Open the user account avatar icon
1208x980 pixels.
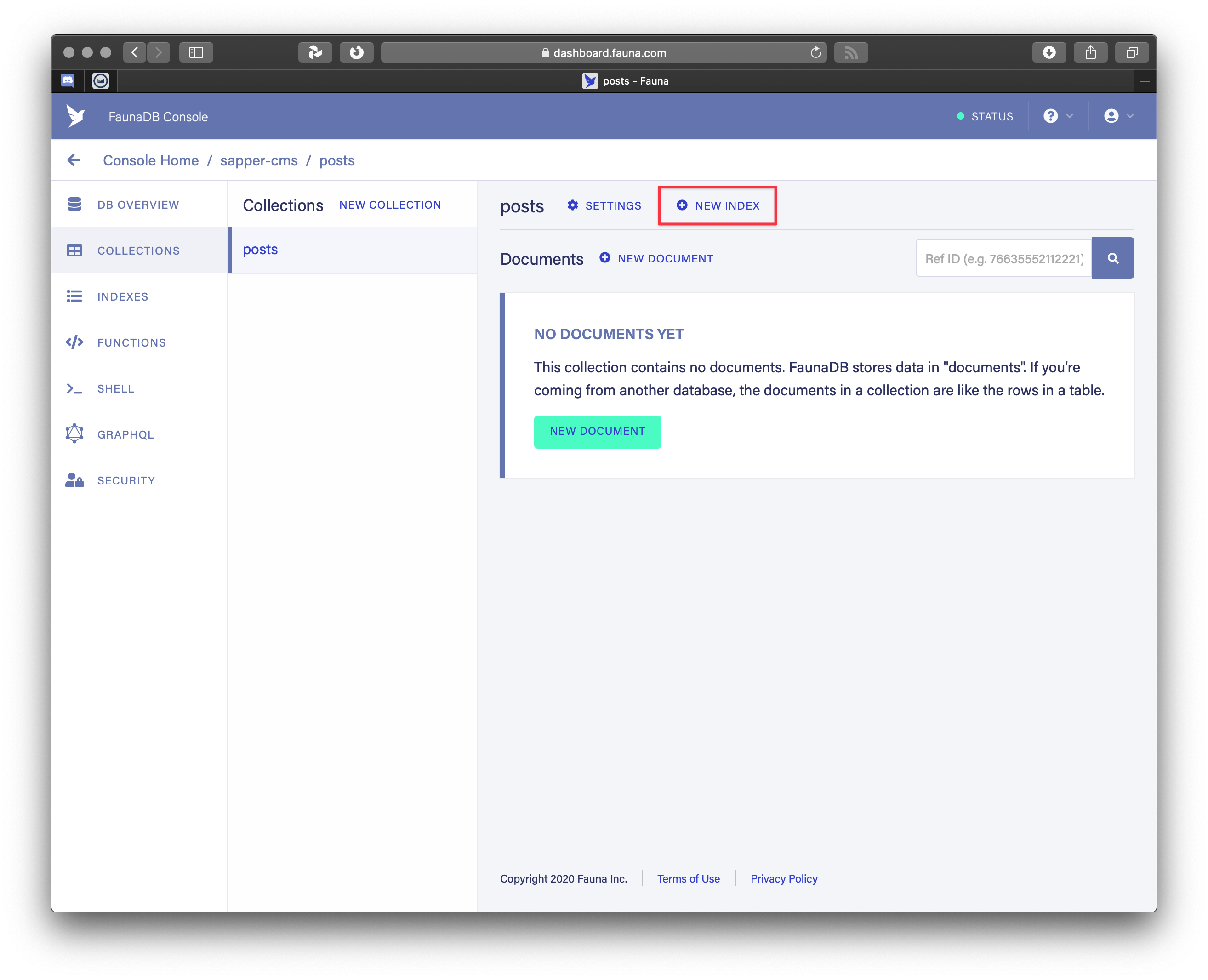pyautogui.click(x=1111, y=116)
